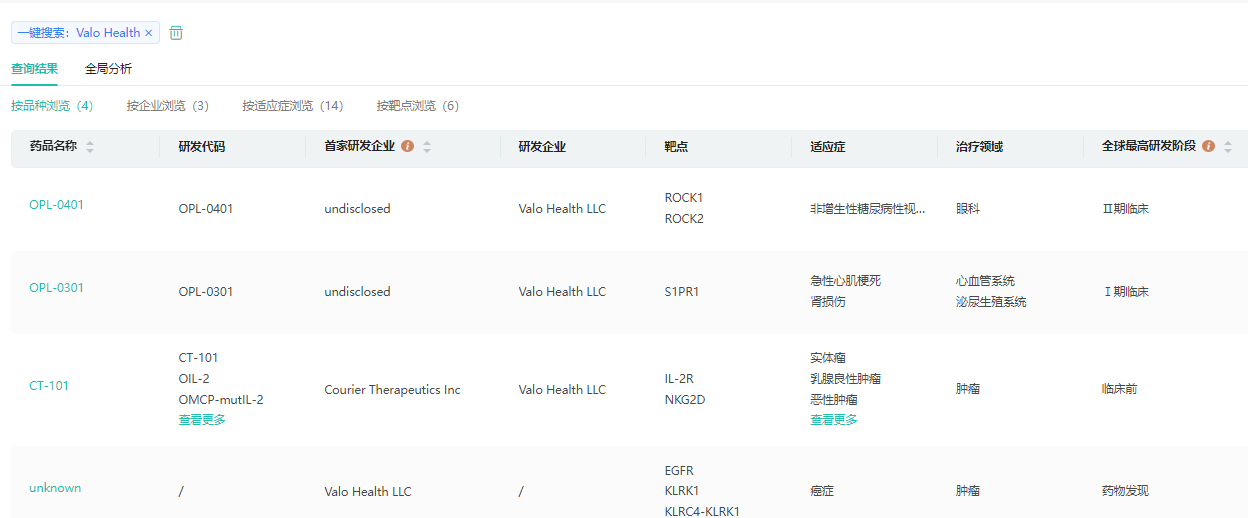
Task: Click the 研发代码 column header
Action: 202,147
